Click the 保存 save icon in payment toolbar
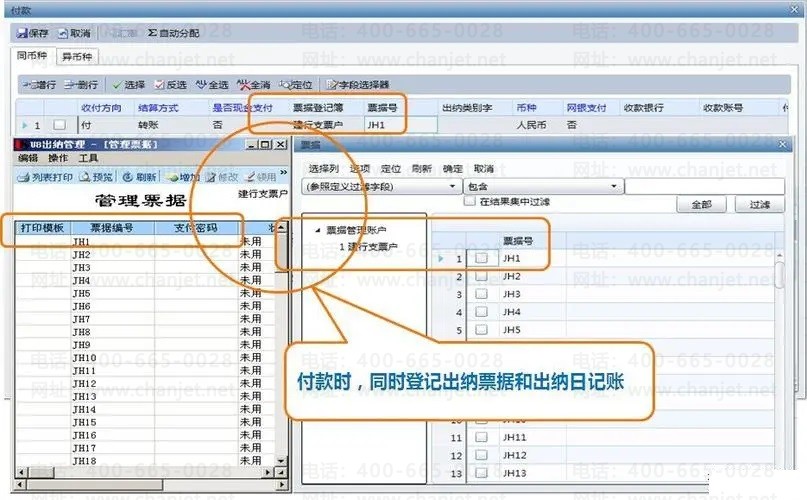 [22, 33]
